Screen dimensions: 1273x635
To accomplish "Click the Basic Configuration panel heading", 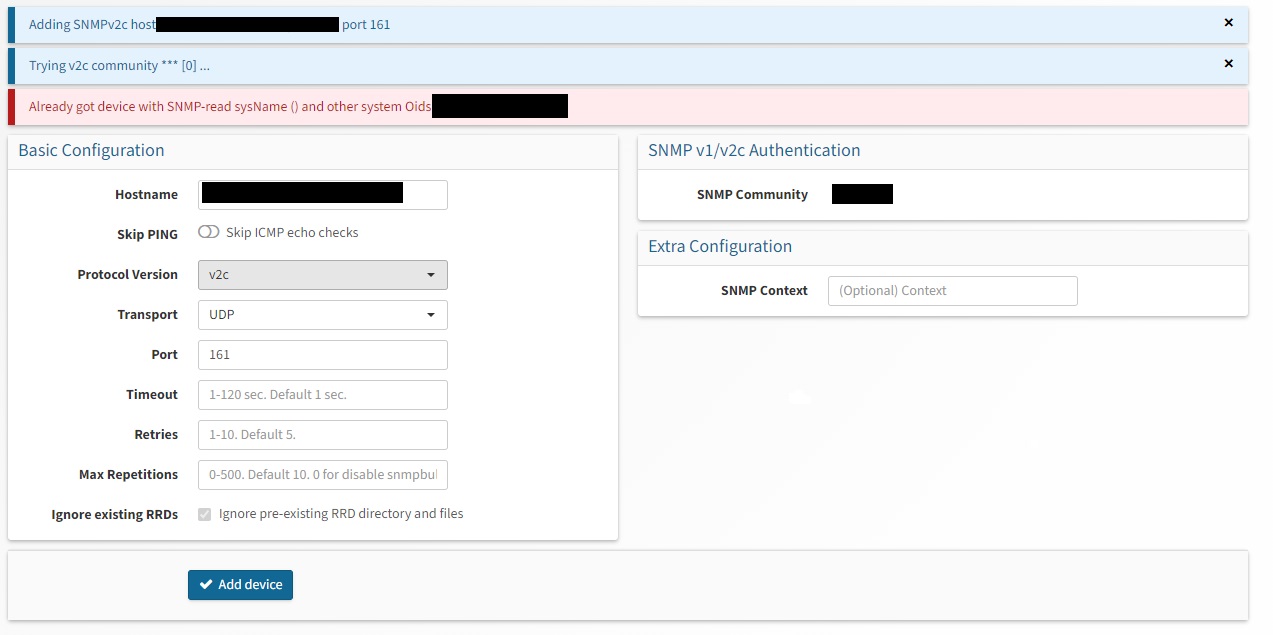I will [x=91, y=151].
